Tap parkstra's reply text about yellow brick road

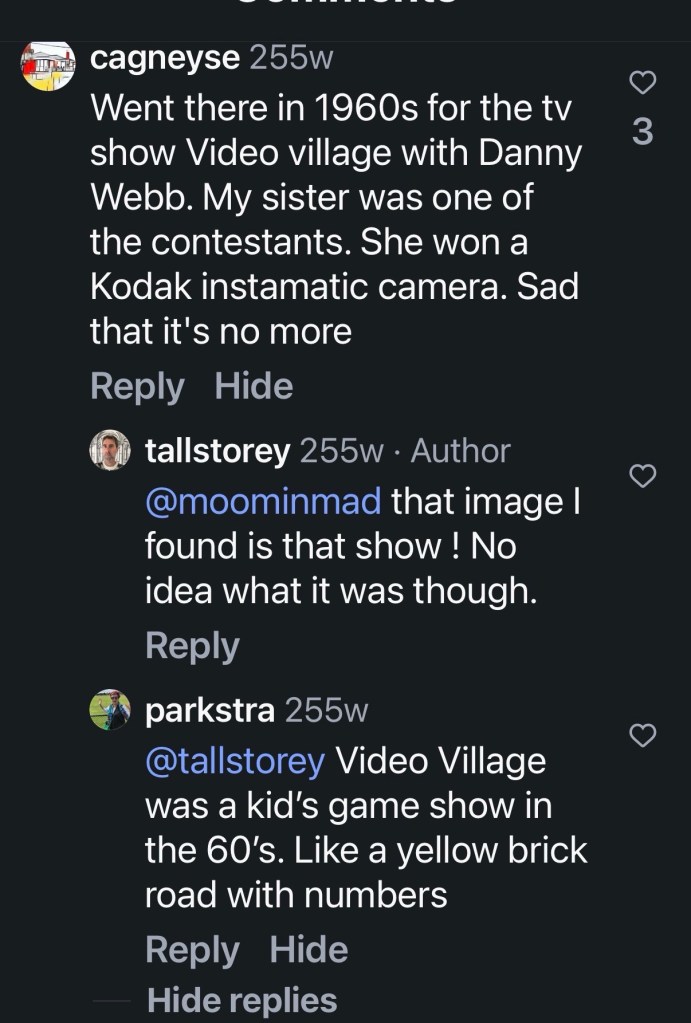click(365, 828)
